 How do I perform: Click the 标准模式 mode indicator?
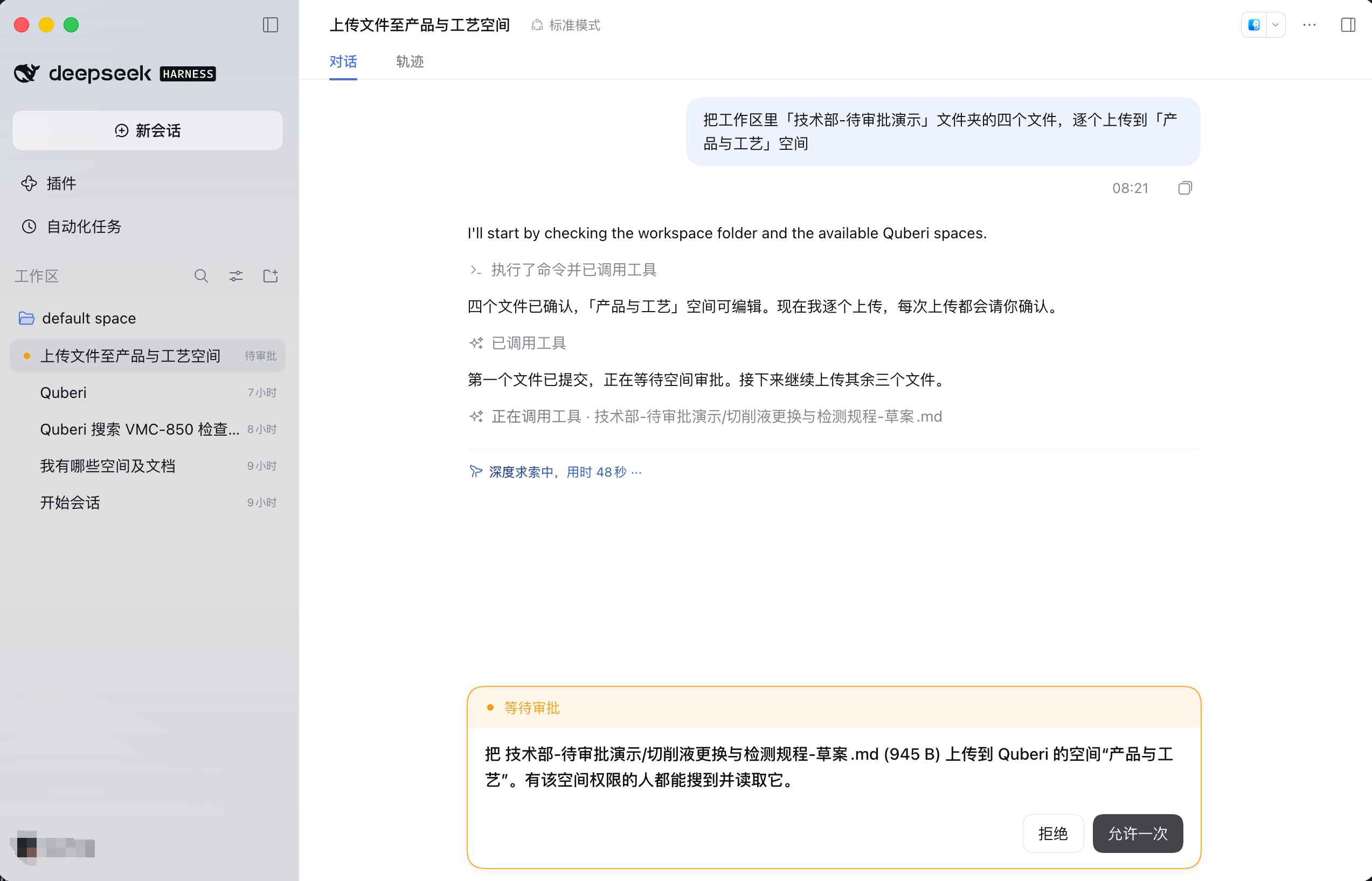click(x=566, y=25)
